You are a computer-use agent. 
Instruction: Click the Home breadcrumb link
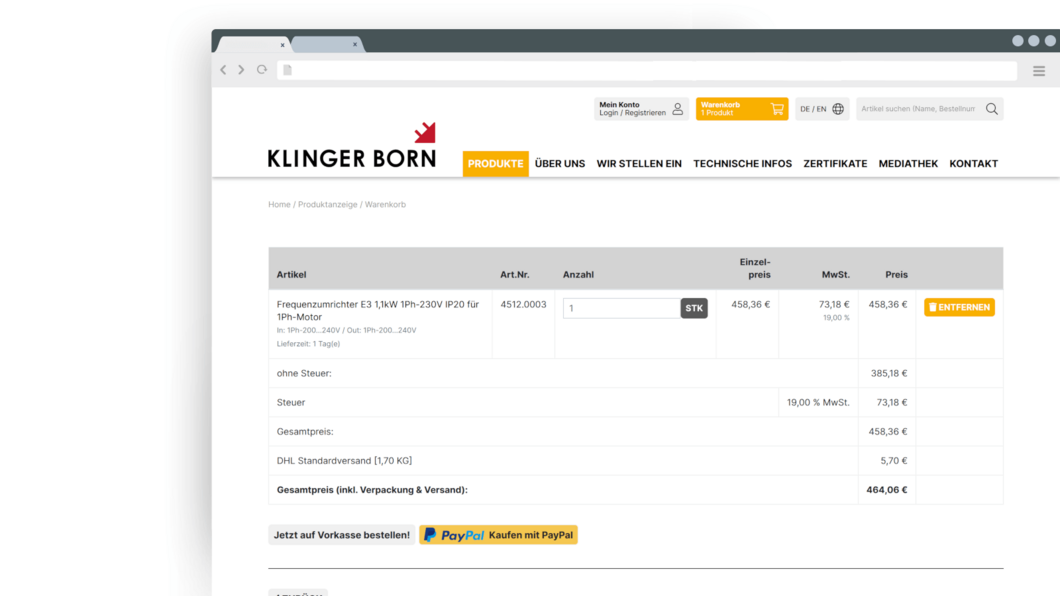(279, 204)
